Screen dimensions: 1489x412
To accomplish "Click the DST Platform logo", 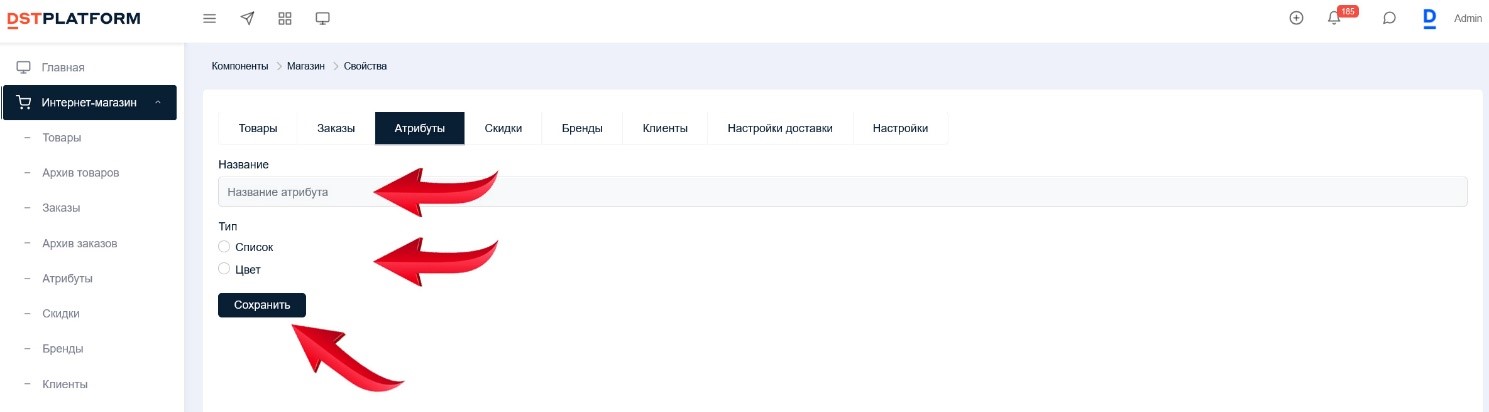I will click(x=74, y=18).
